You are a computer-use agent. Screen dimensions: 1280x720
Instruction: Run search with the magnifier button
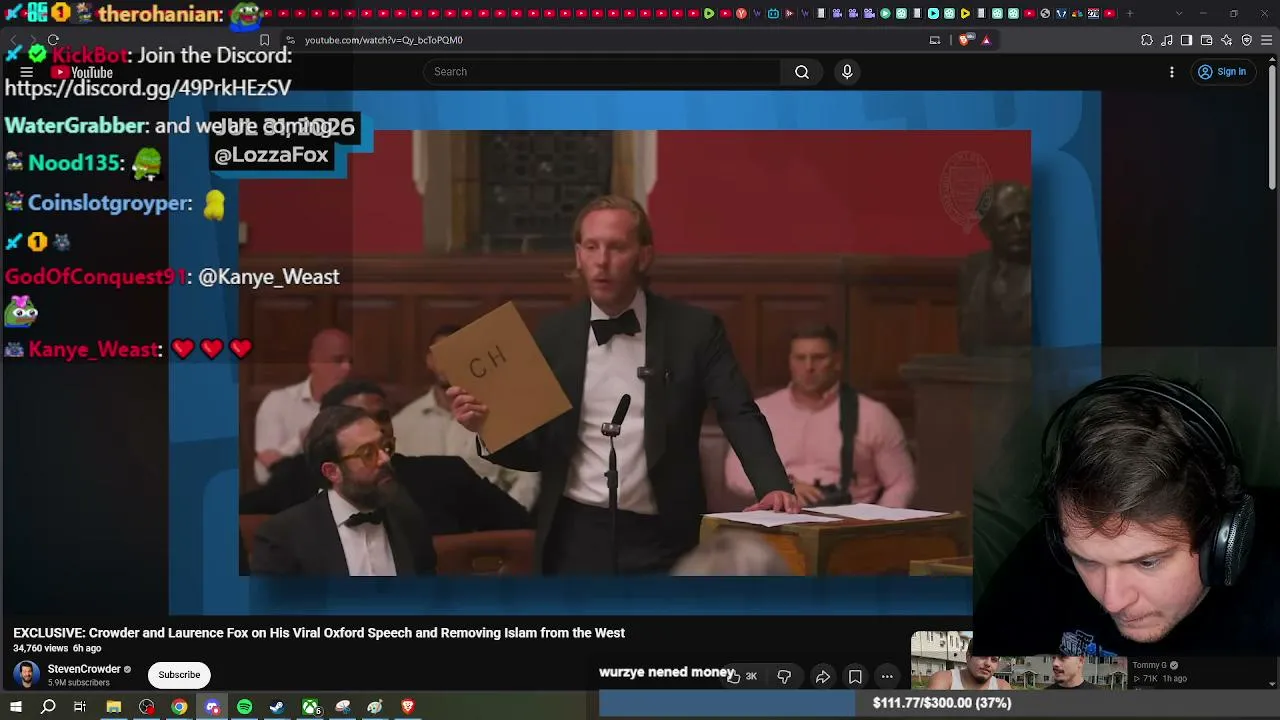click(x=802, y=72)
